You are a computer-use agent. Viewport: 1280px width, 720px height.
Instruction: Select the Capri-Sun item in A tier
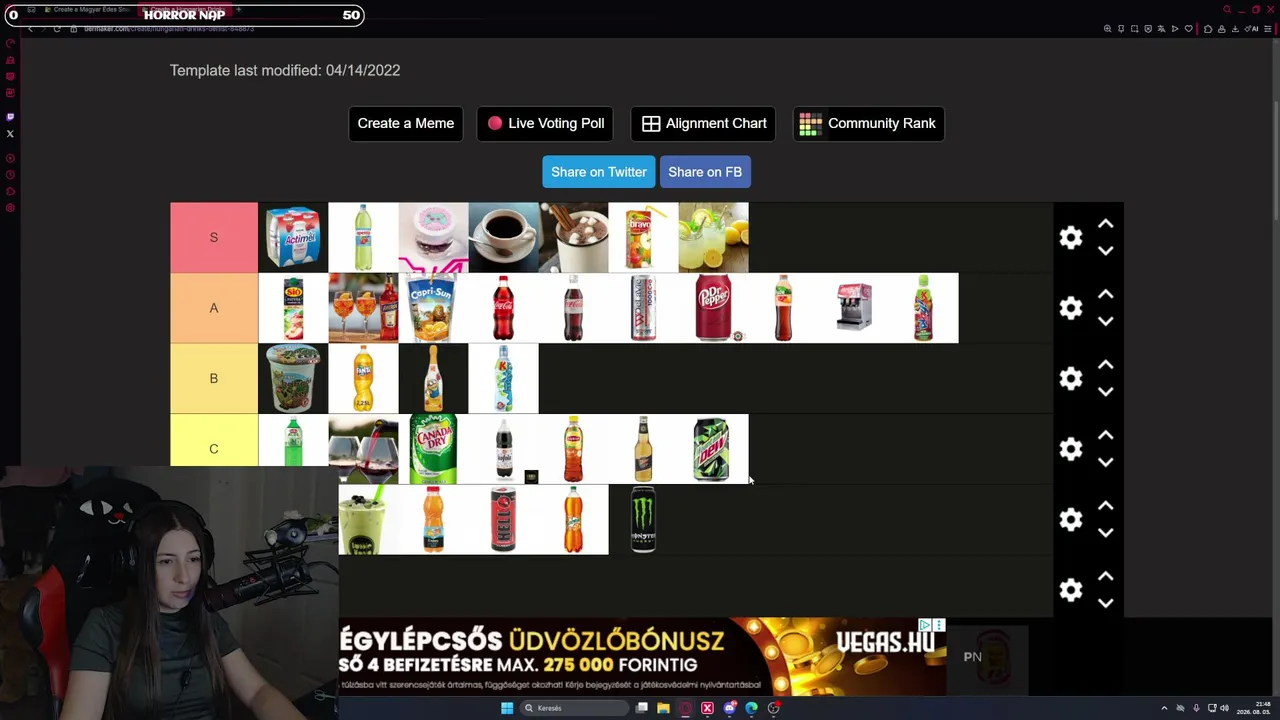click(433, 308)
